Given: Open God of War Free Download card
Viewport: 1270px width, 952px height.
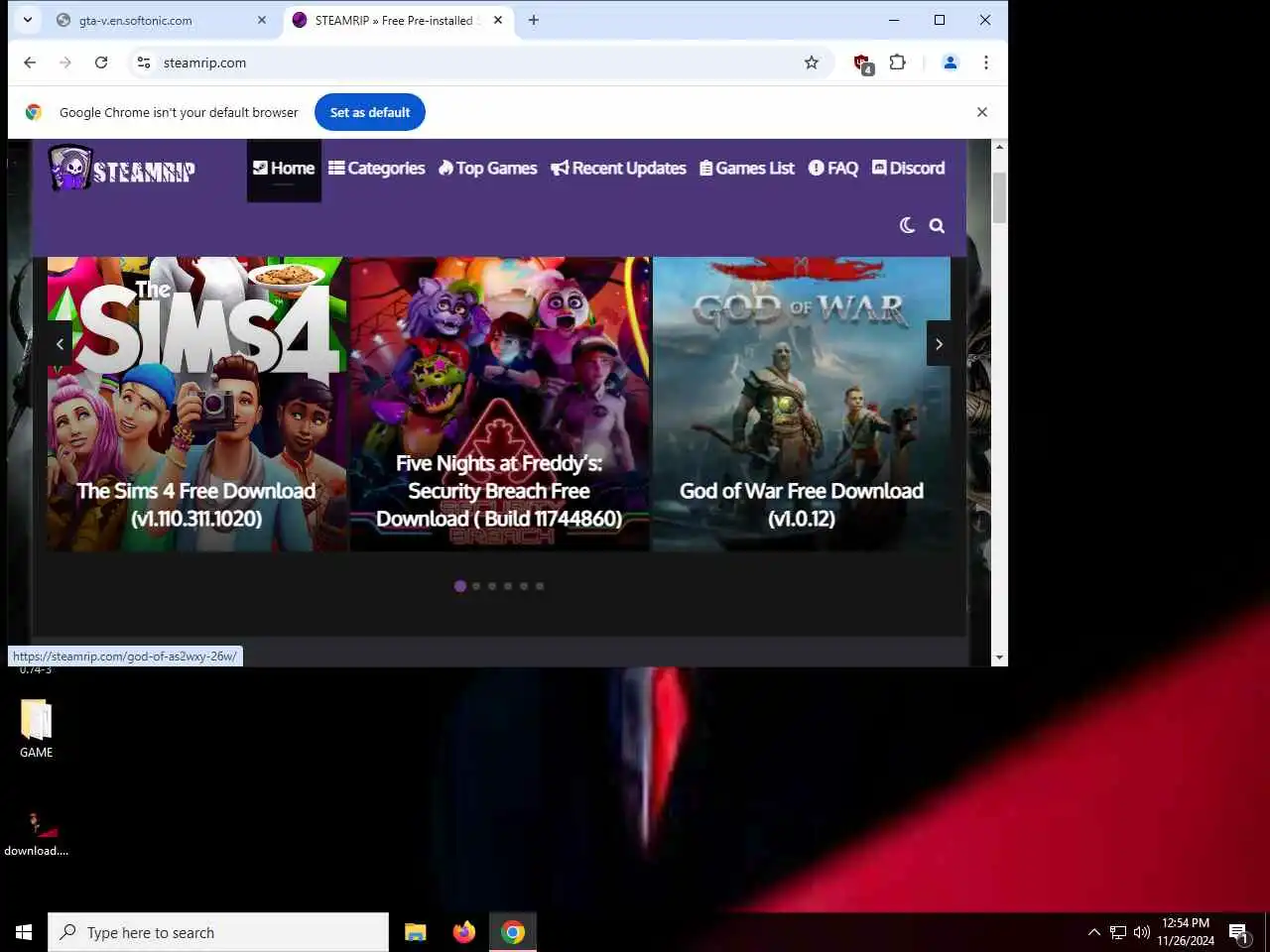Looking at the screenshot, I should coord(802,405).
